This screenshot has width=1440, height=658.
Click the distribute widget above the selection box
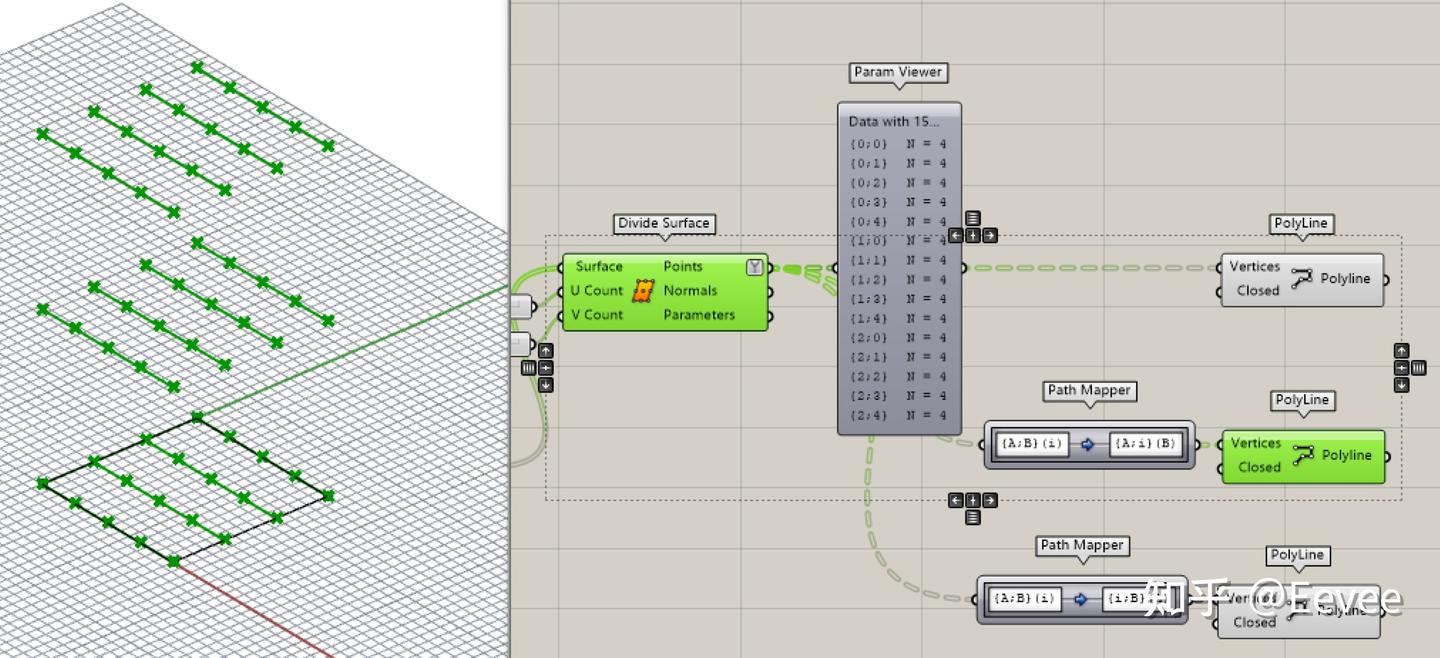973,219
